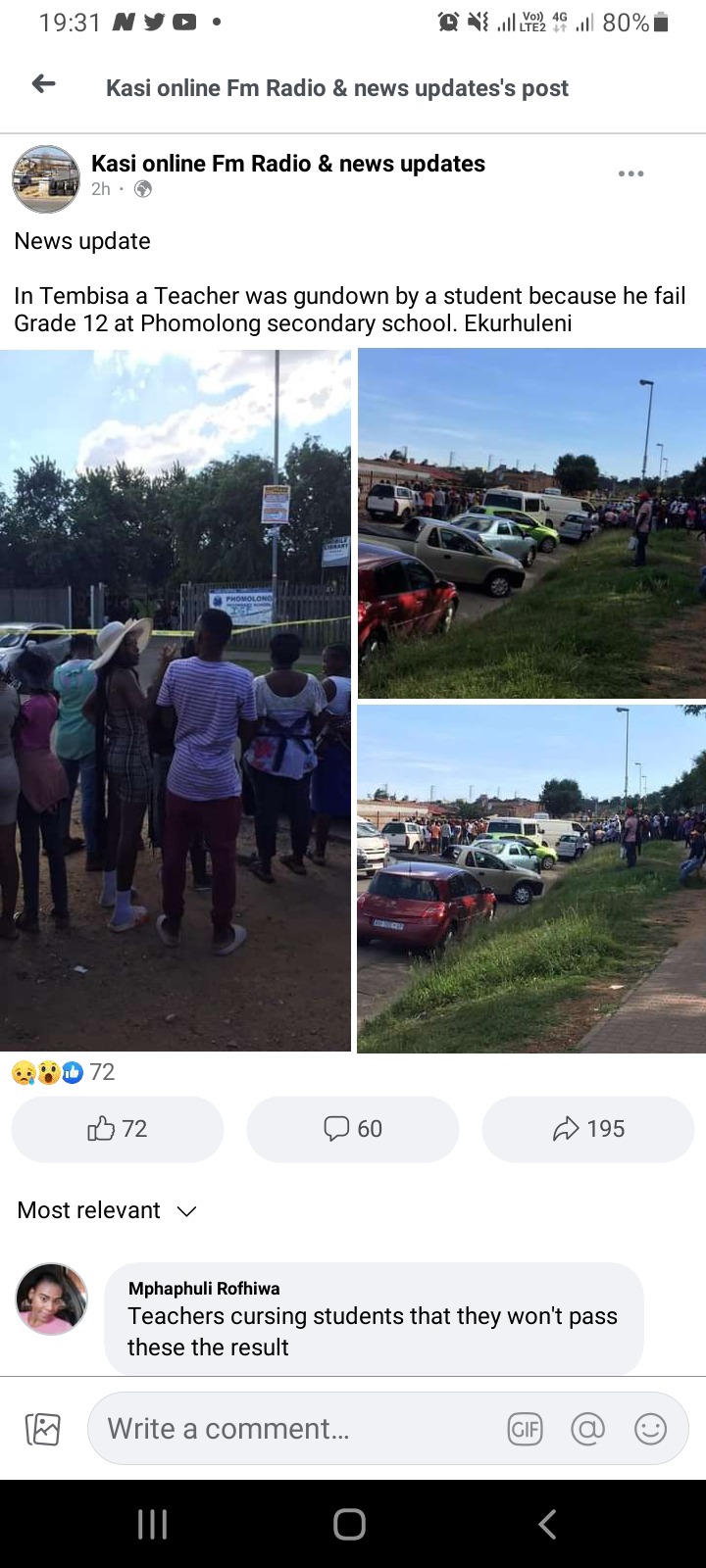Open comments button showing 60
Screen dimensions: 706x1568
353,1129
